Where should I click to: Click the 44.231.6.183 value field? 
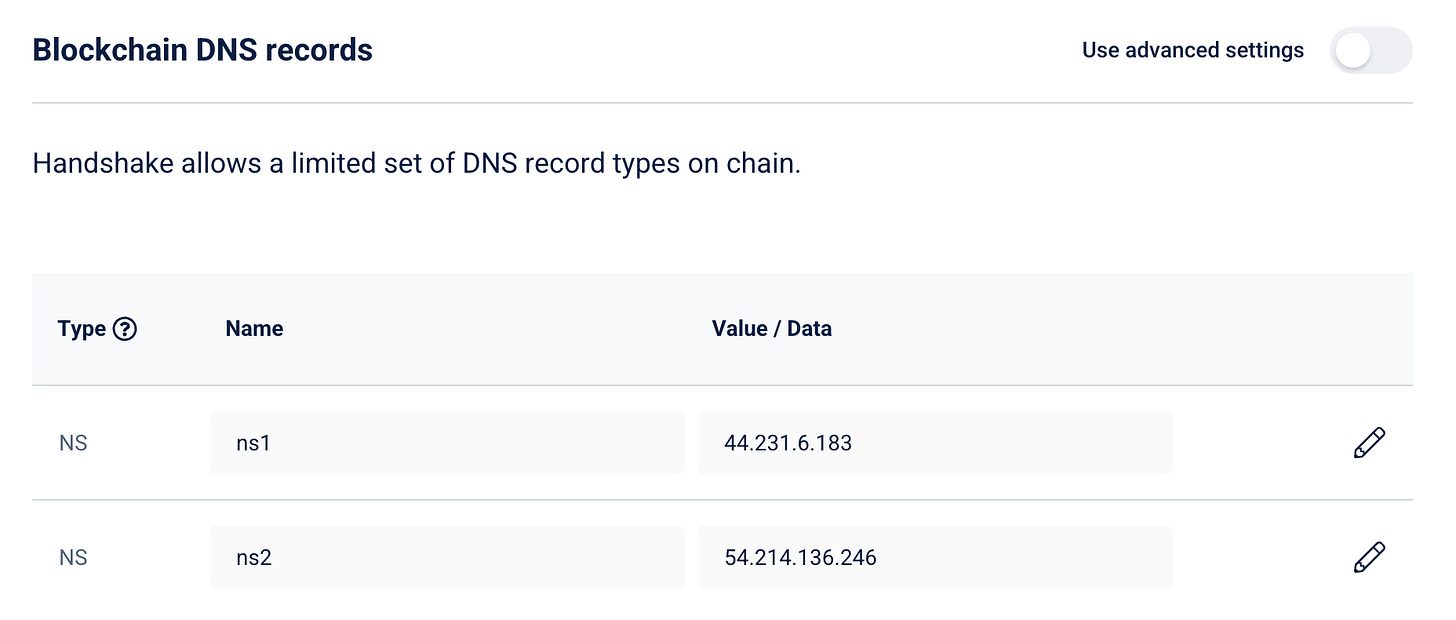(x=934, y=443)
